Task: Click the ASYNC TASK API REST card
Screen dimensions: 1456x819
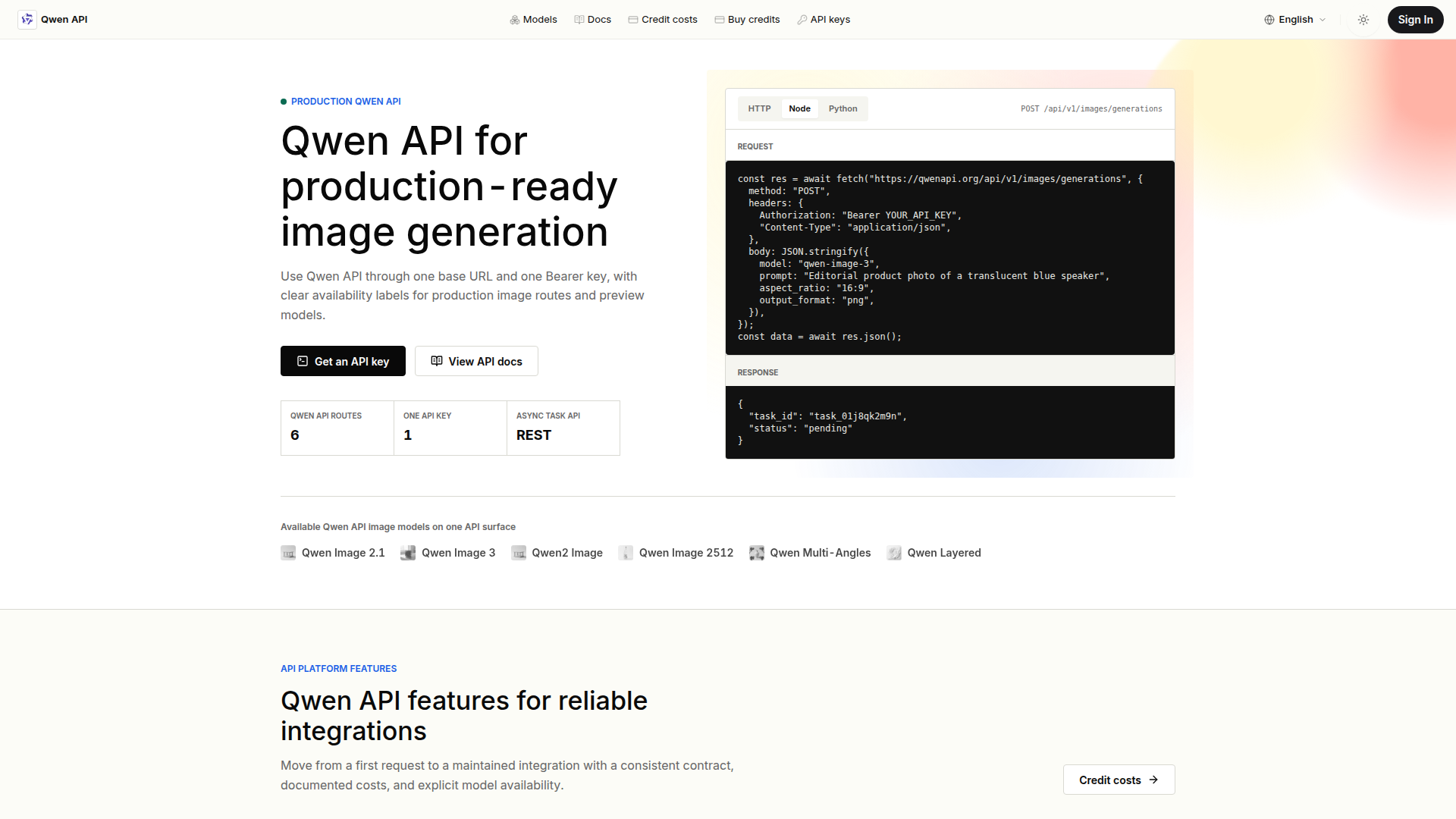Action: click(563, 428)
